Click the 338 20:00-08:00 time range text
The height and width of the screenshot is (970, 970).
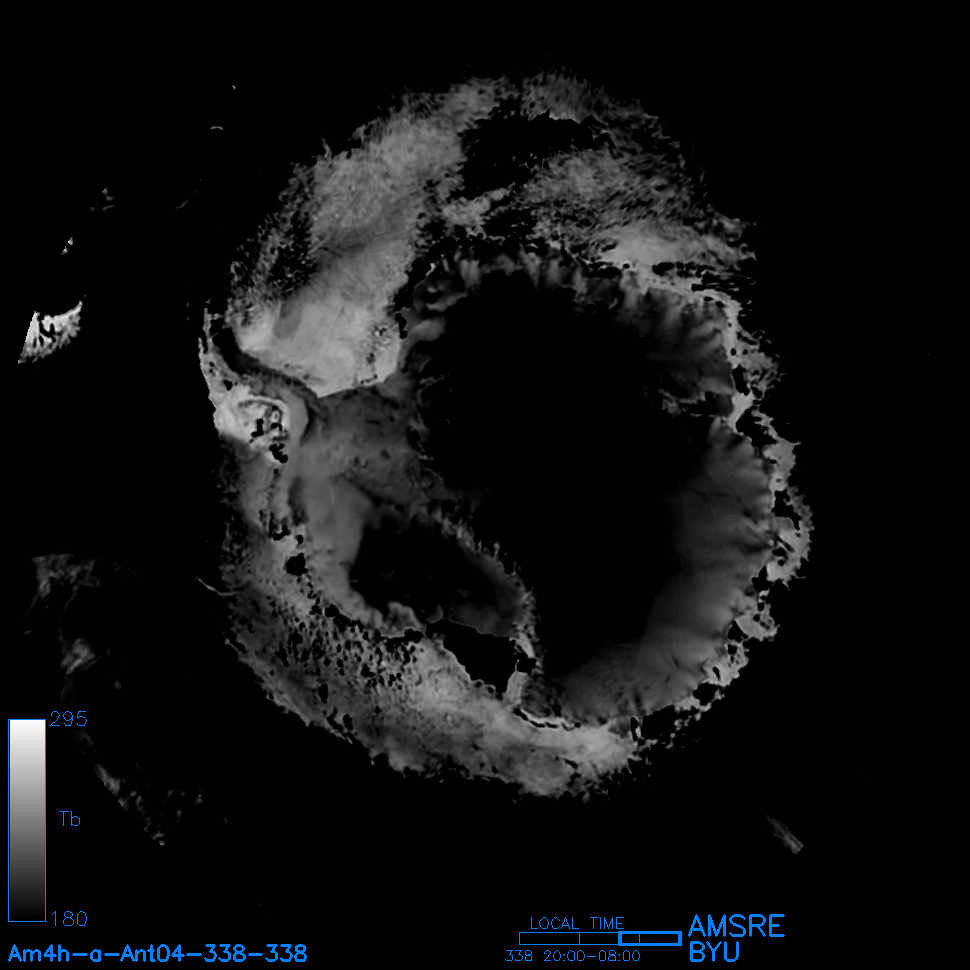[572, 956]
